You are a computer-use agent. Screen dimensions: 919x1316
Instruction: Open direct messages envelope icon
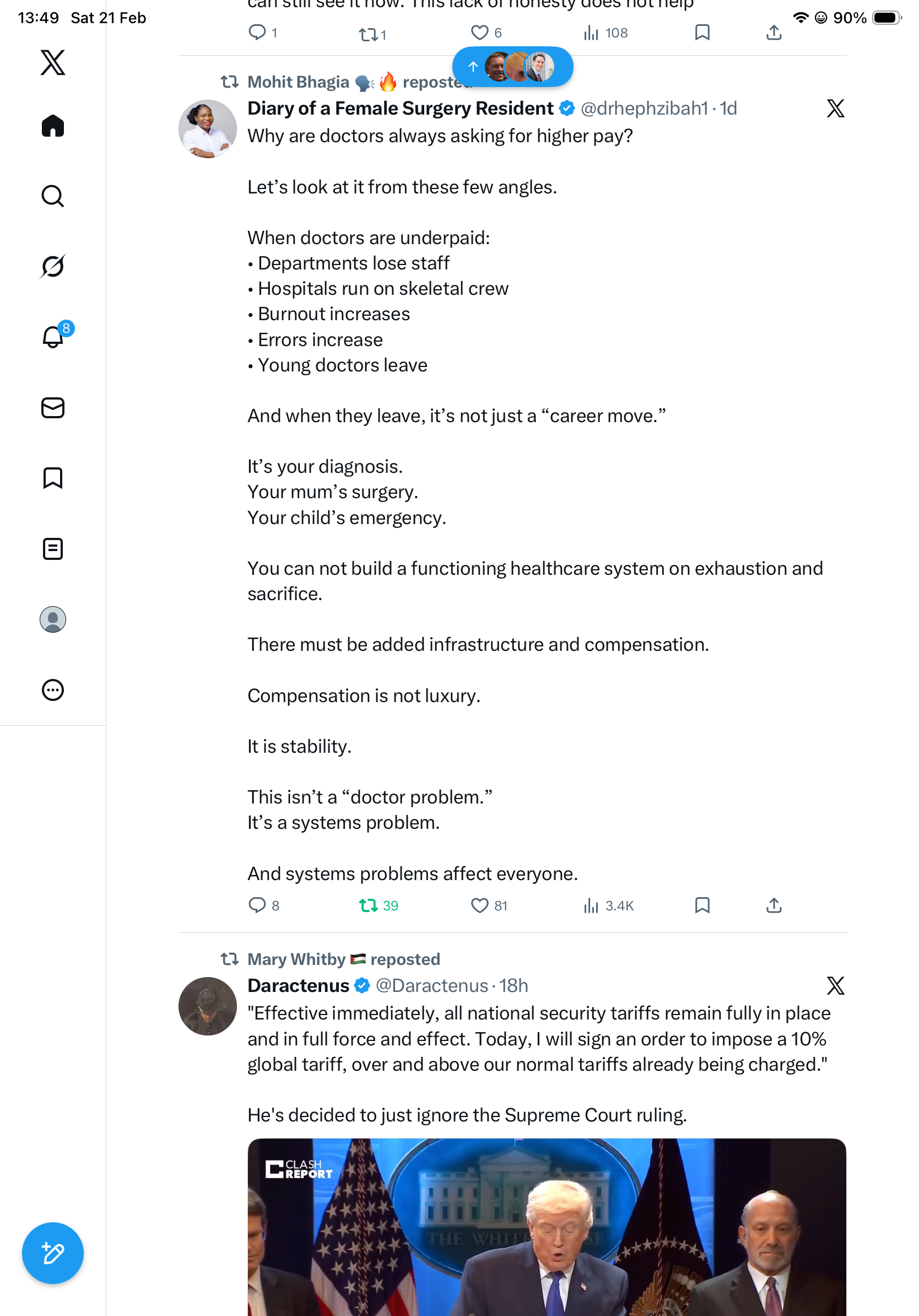coord(53,407)
